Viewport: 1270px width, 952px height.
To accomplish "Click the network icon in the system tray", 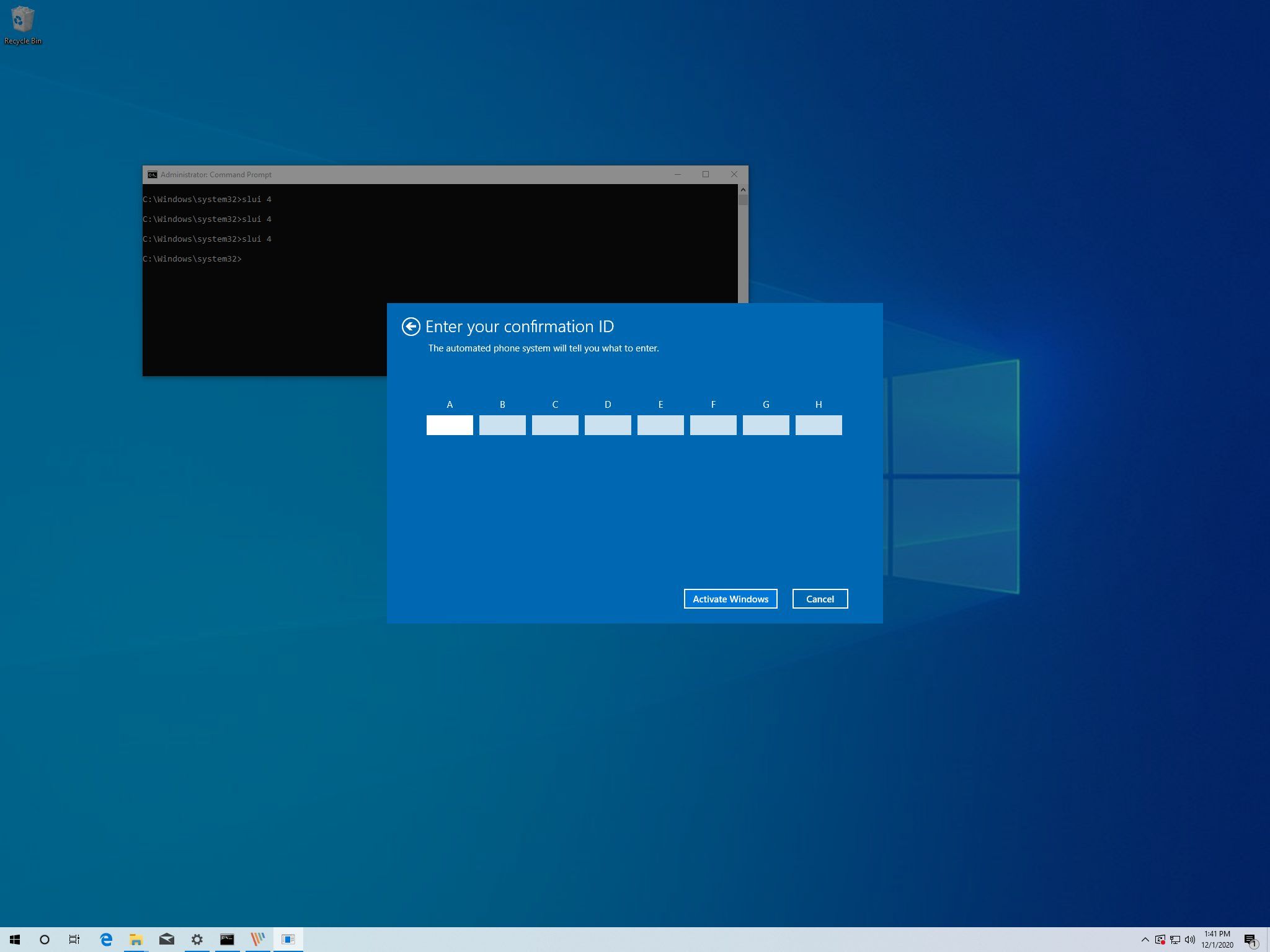I will [1175, 940].
